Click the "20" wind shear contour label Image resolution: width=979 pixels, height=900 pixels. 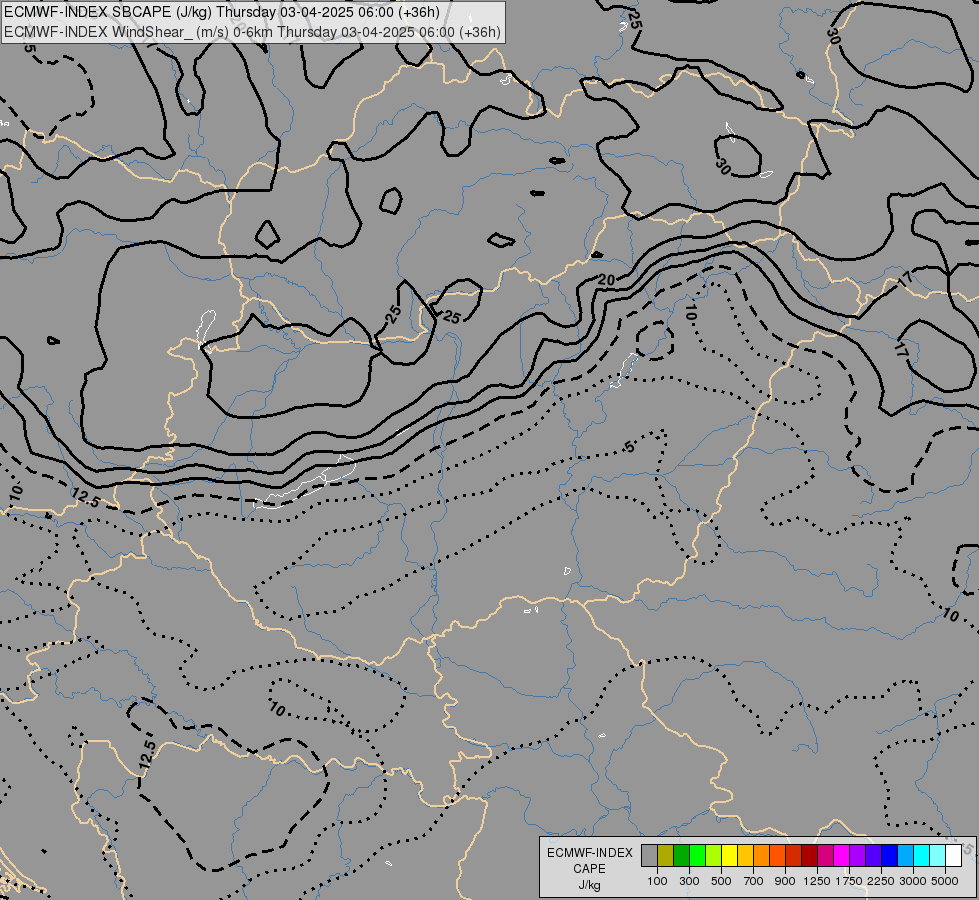pos(606,280)
